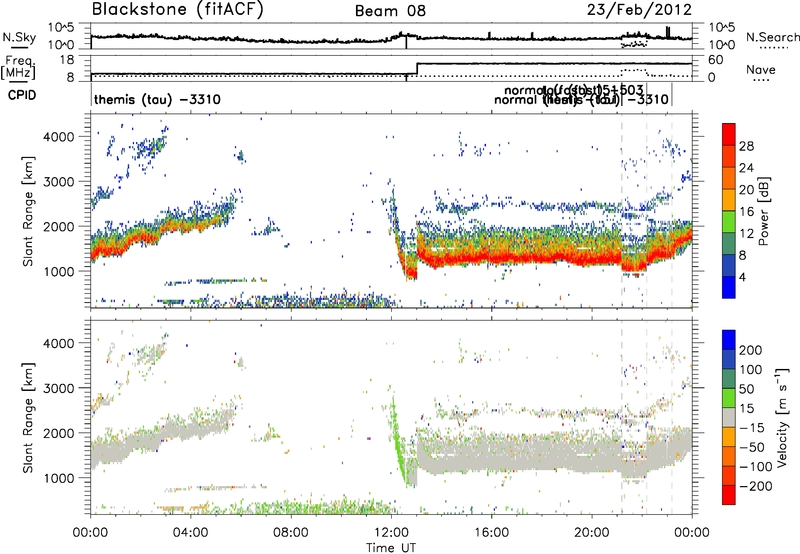Click the -200 velocity colorbar label
This screenshot has width=800, height=554.
755,486
